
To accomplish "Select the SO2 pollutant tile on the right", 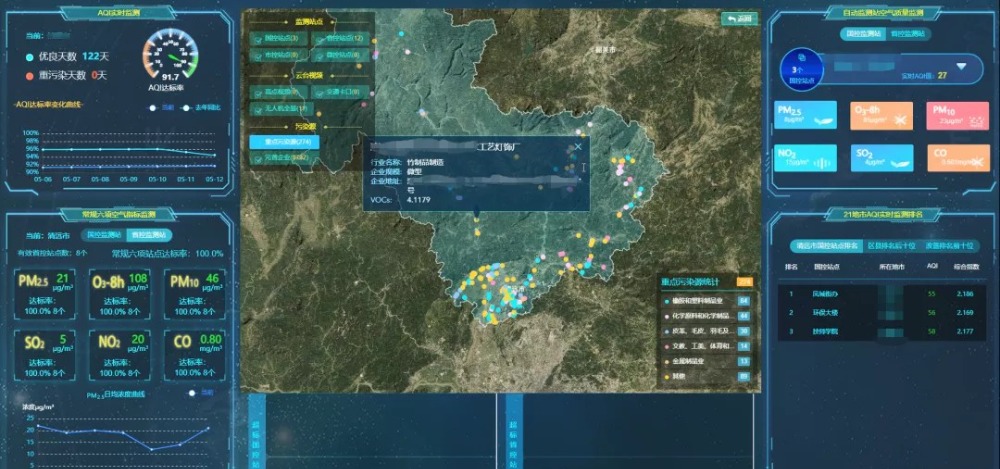I will pyautogui.click(x=881, y=158).
